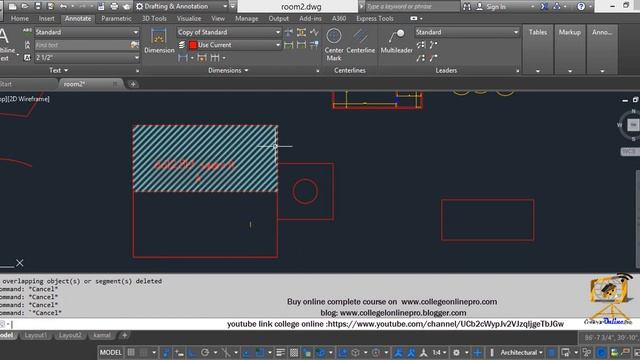This screenshot has width=640, height=360.
Task: Open the Copy of Standard dimension style dropdown
Action: coord(229,32)
